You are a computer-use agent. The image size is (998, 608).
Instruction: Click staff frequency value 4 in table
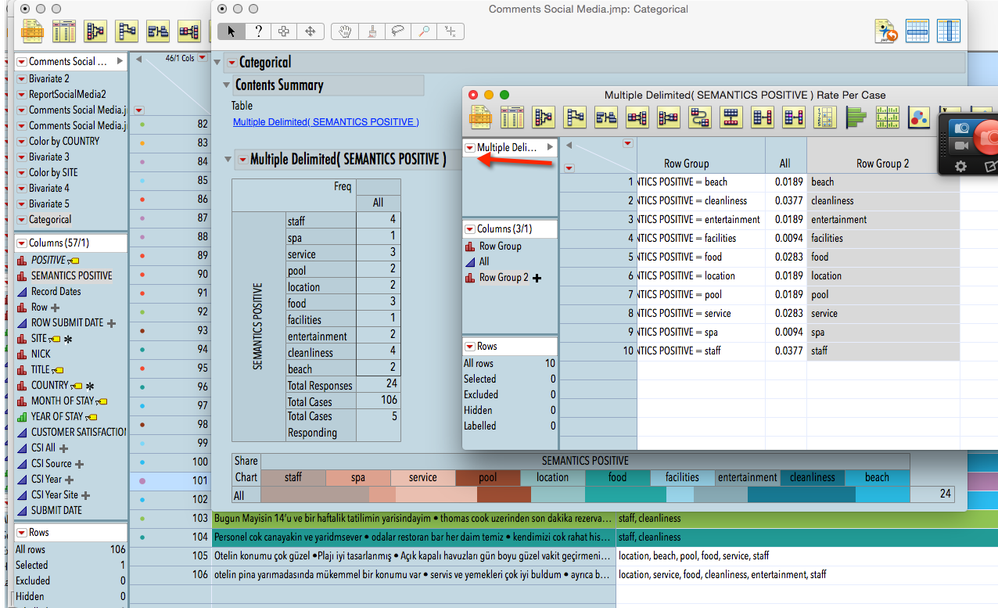click(393, 220)
